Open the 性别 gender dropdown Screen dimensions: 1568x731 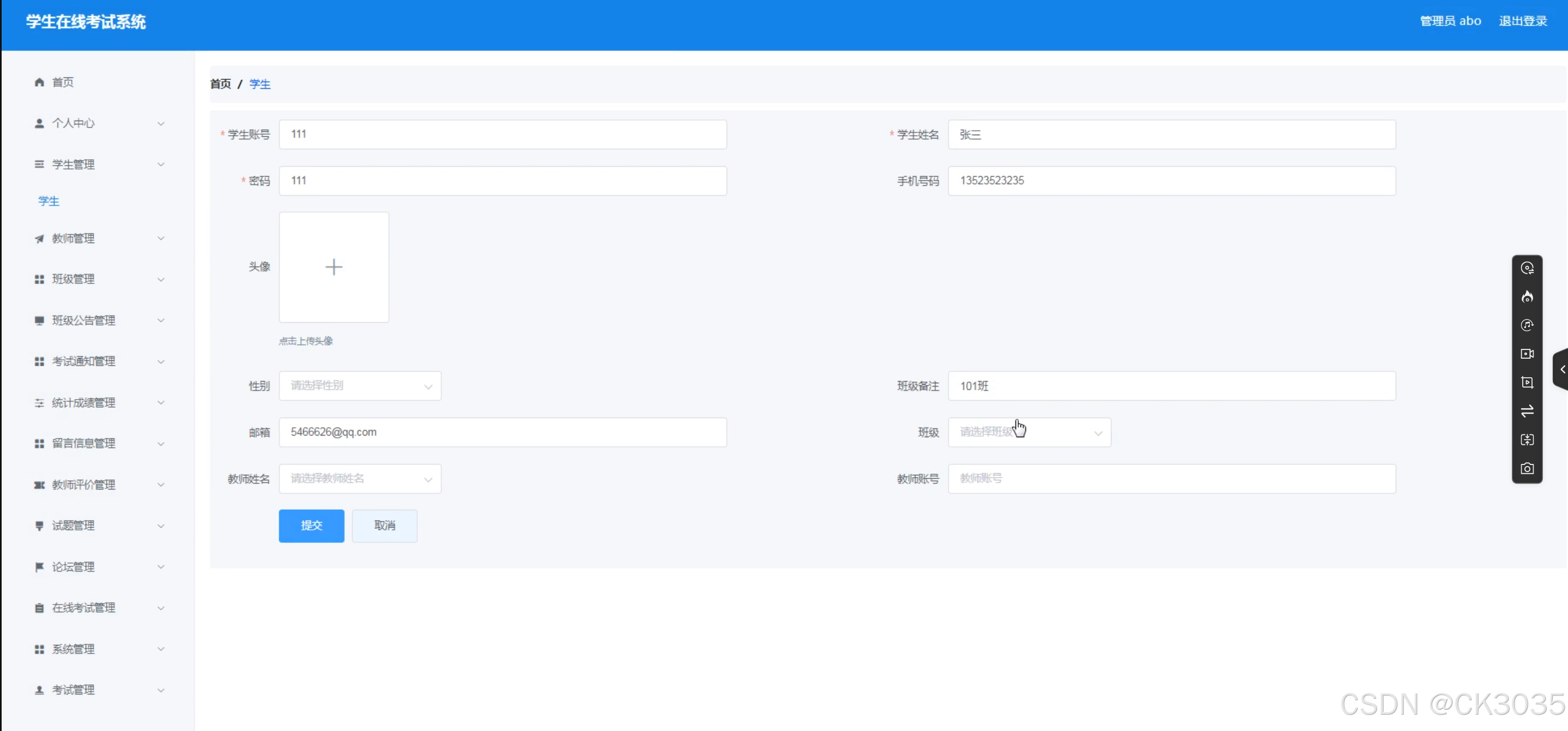tap(360, 385)
